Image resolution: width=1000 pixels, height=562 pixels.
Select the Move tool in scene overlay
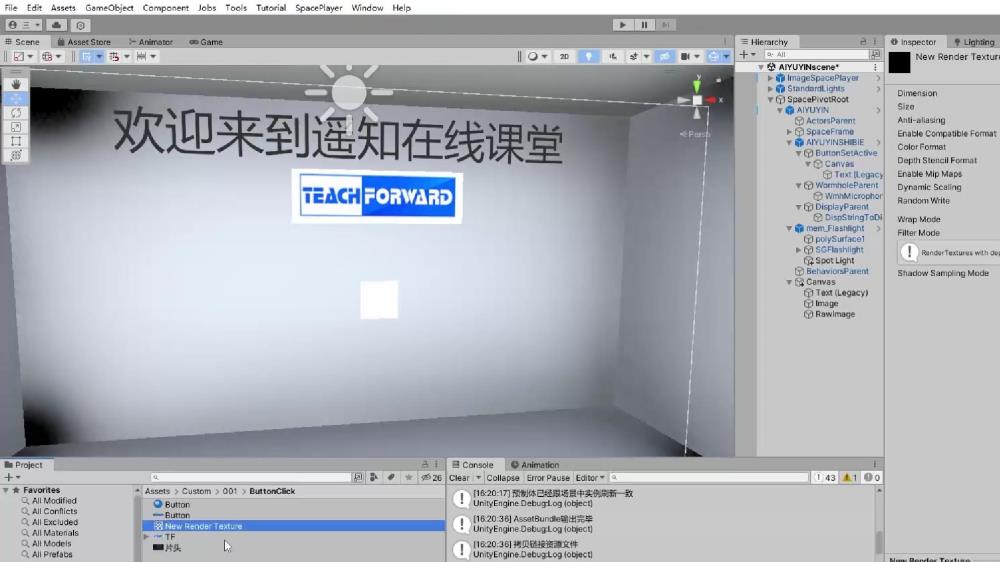(16, 98)
